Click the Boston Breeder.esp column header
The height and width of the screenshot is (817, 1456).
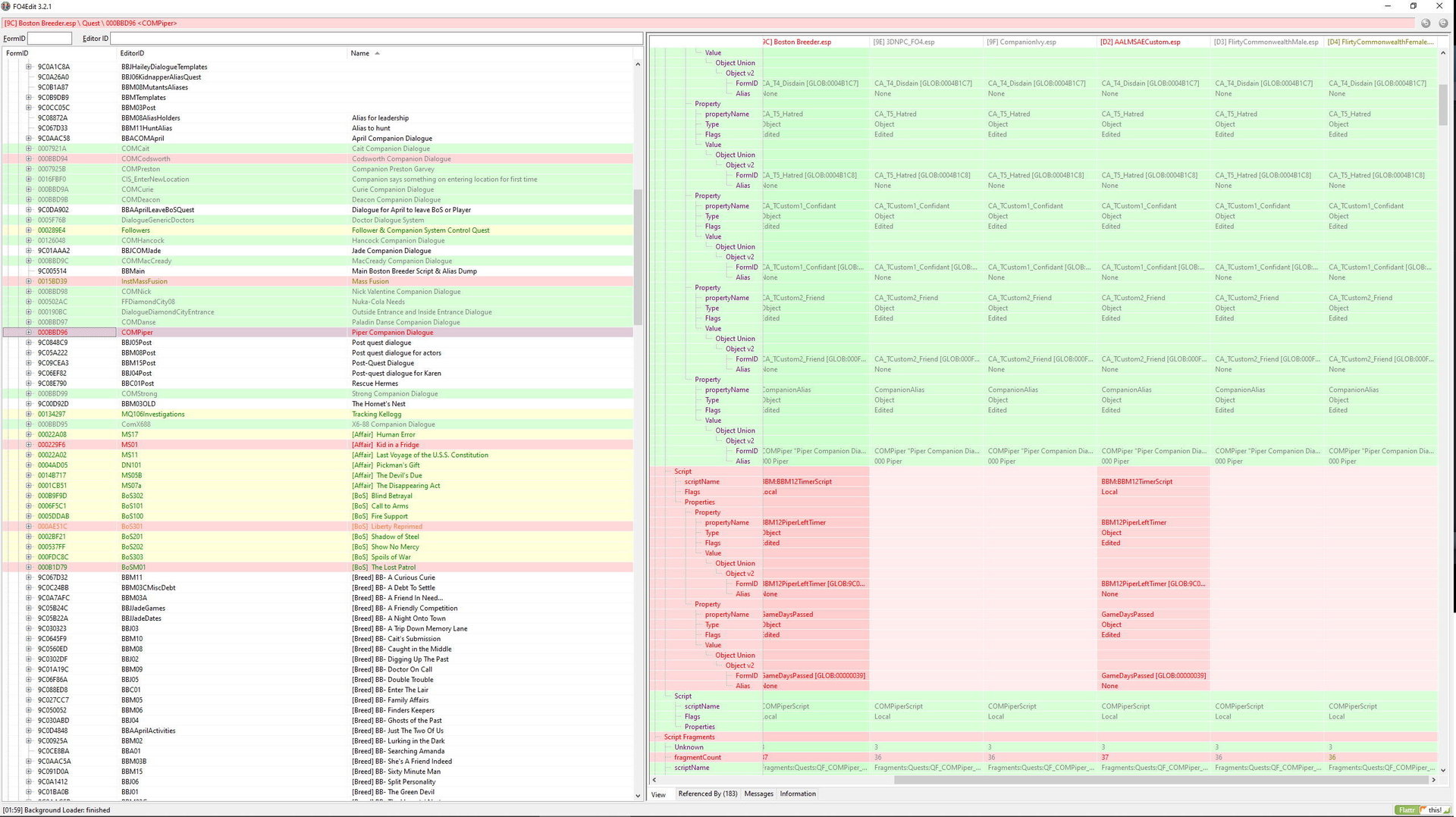coord(816,42)
